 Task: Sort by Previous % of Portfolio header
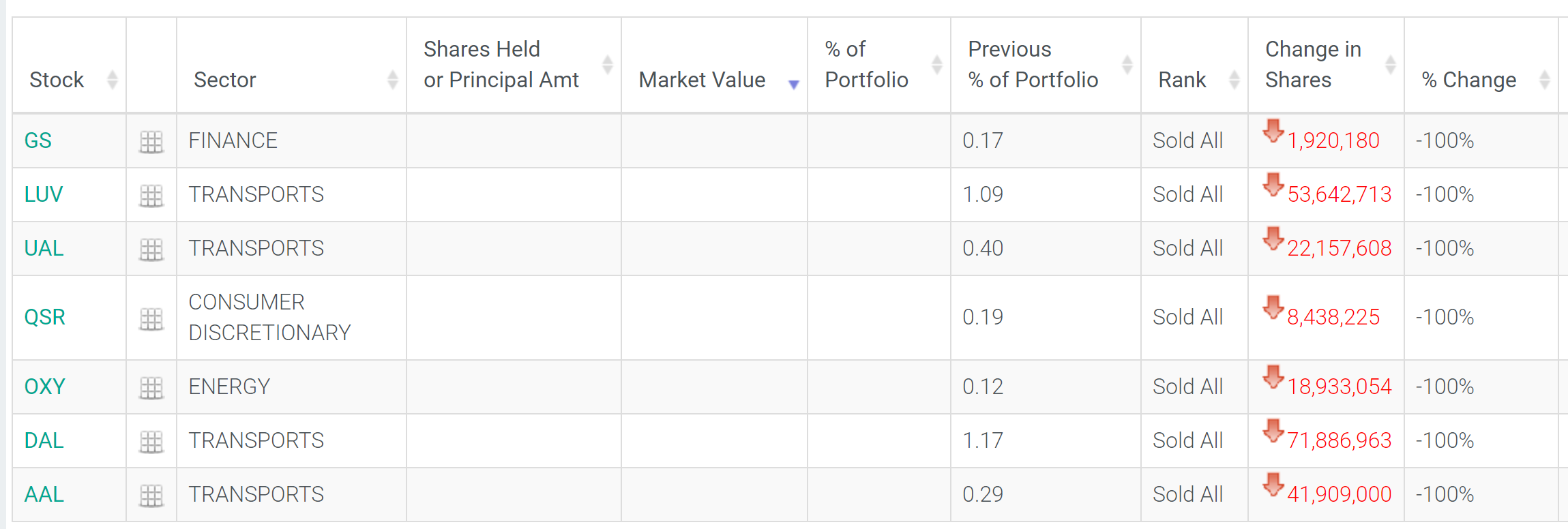click(1046, 65)
